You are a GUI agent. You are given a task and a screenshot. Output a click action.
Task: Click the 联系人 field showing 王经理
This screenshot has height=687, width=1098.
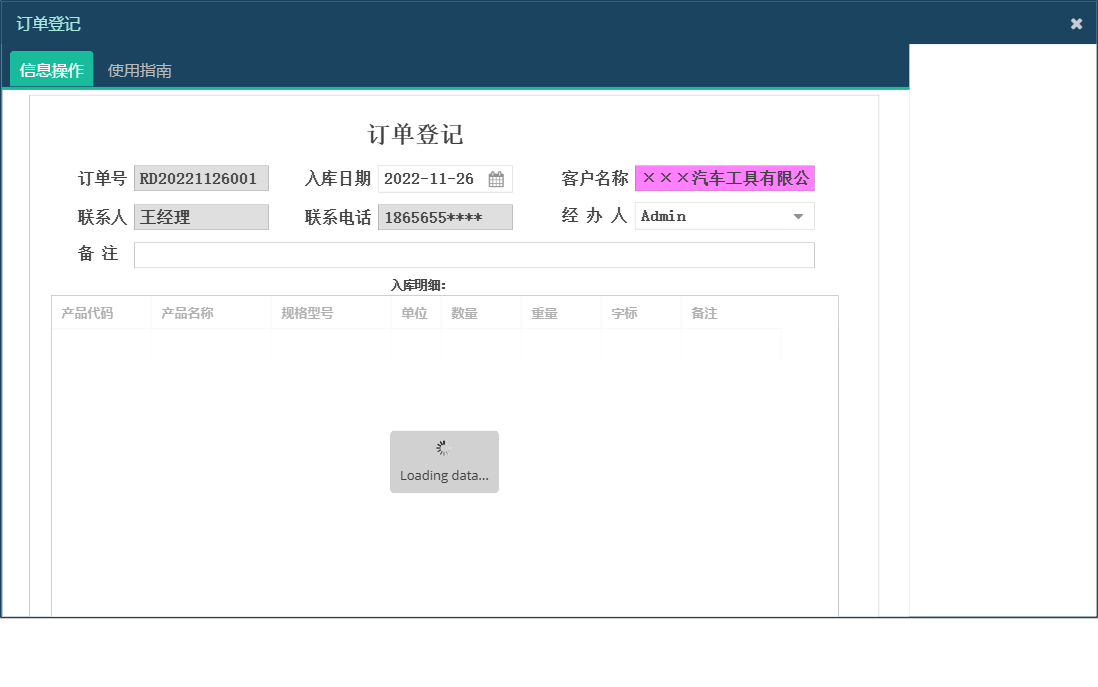click(x=201, y=216)
